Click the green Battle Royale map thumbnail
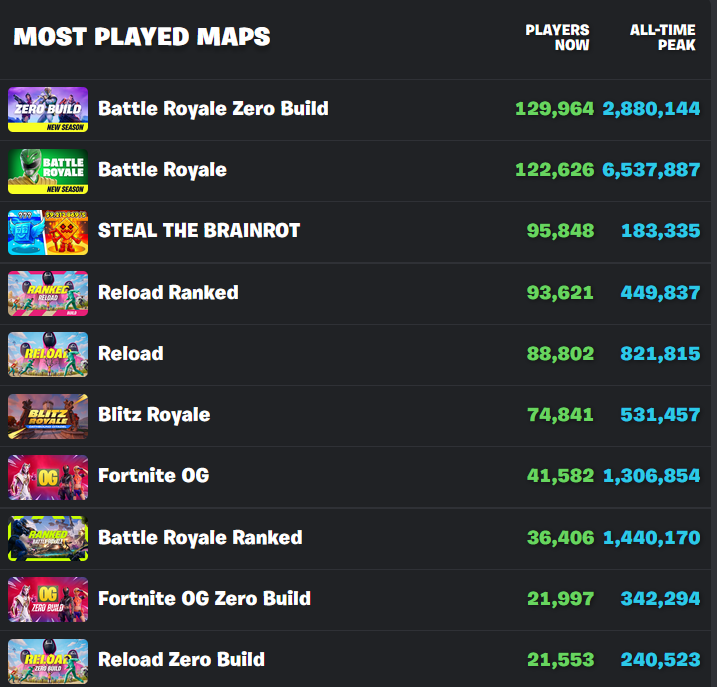This screenshot has height=687, width=717. tap(48, 171)
